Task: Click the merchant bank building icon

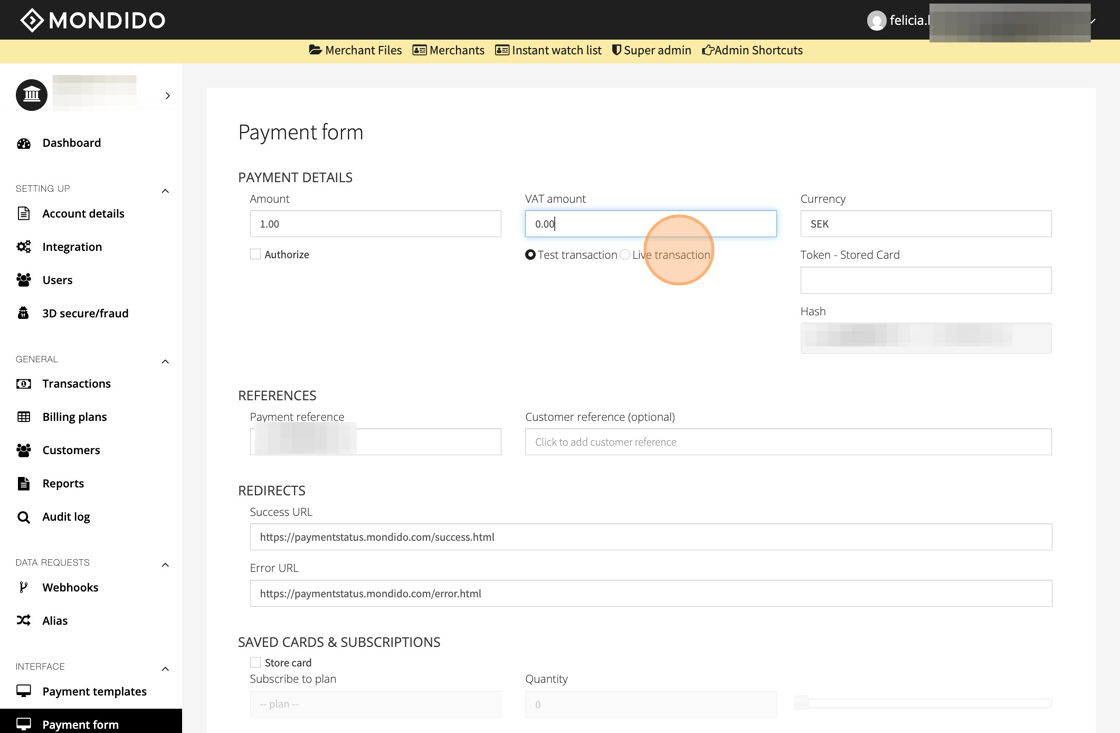Action: coord(31,94)
